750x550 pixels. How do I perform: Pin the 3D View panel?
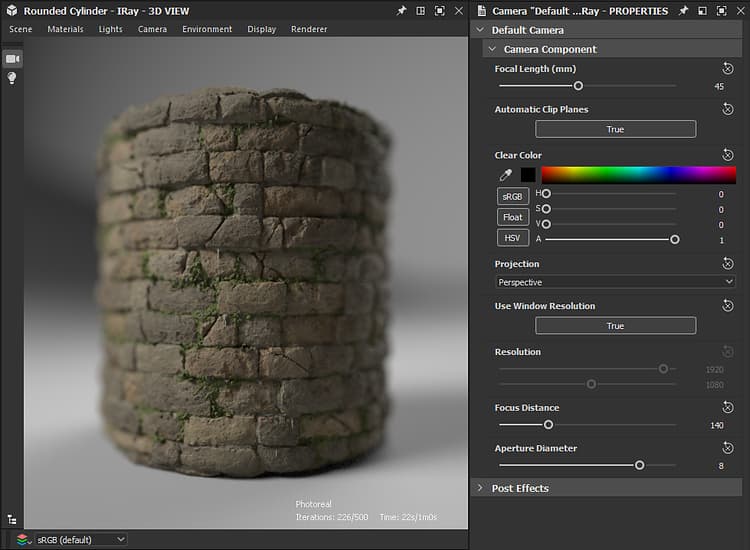pos(401,10)
